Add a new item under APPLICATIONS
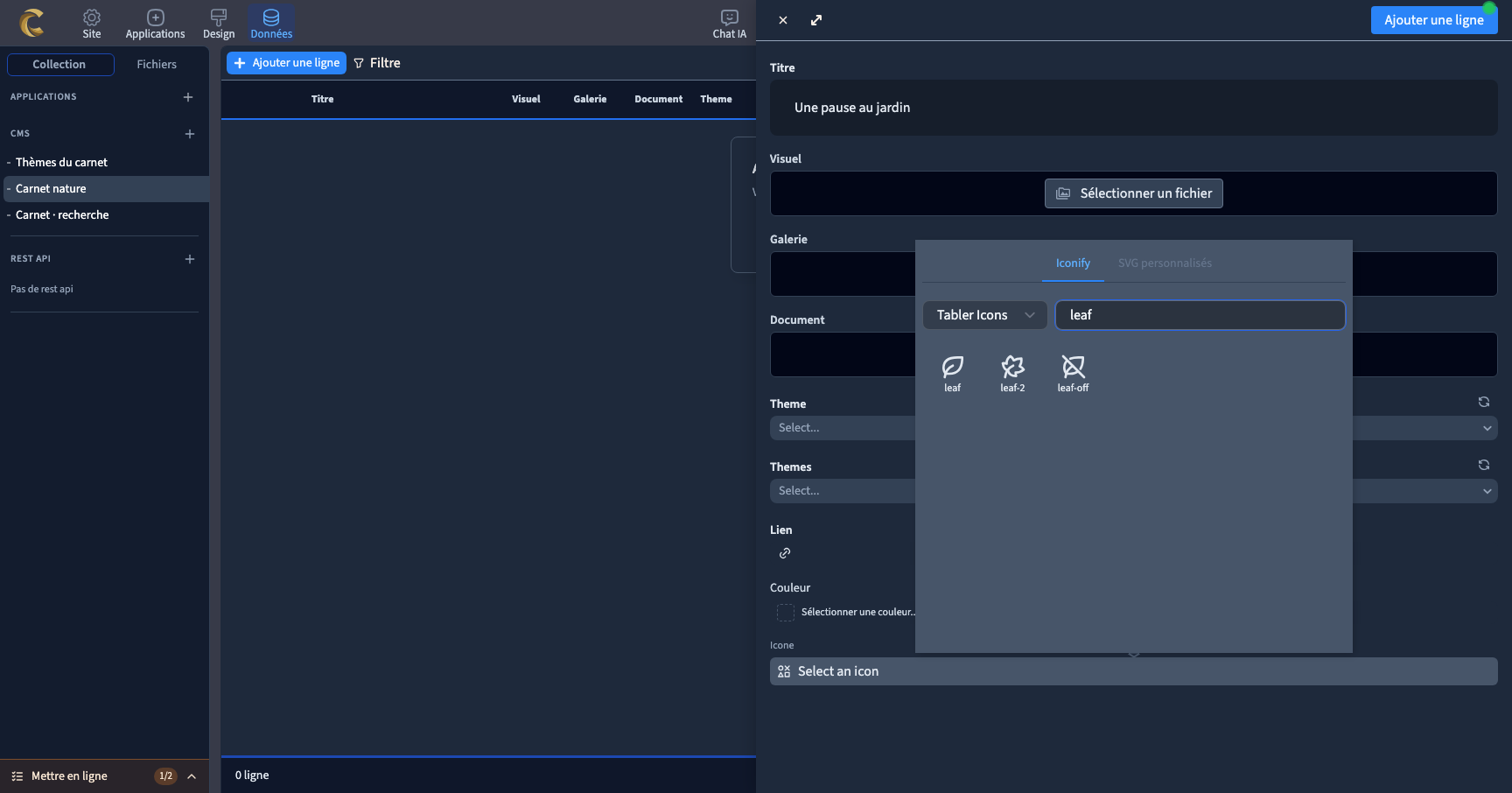Screen dimensions: 1512x793 [x=188, y=97]
